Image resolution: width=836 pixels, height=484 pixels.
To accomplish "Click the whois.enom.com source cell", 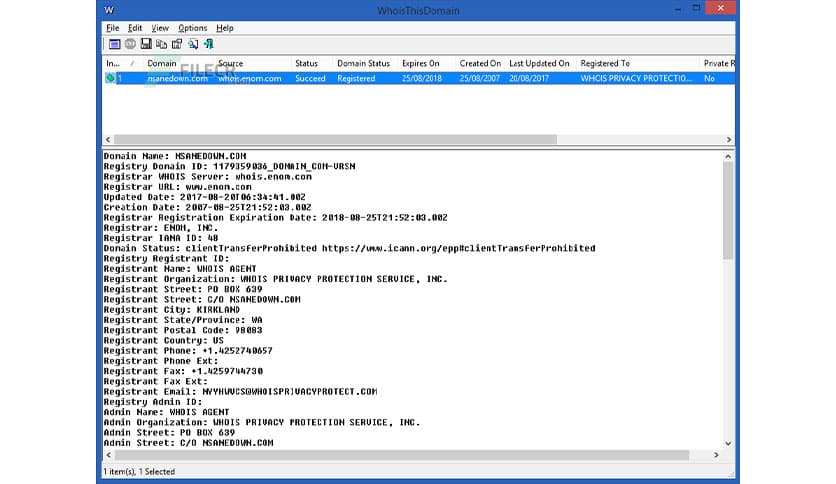I will coord(250,78).
